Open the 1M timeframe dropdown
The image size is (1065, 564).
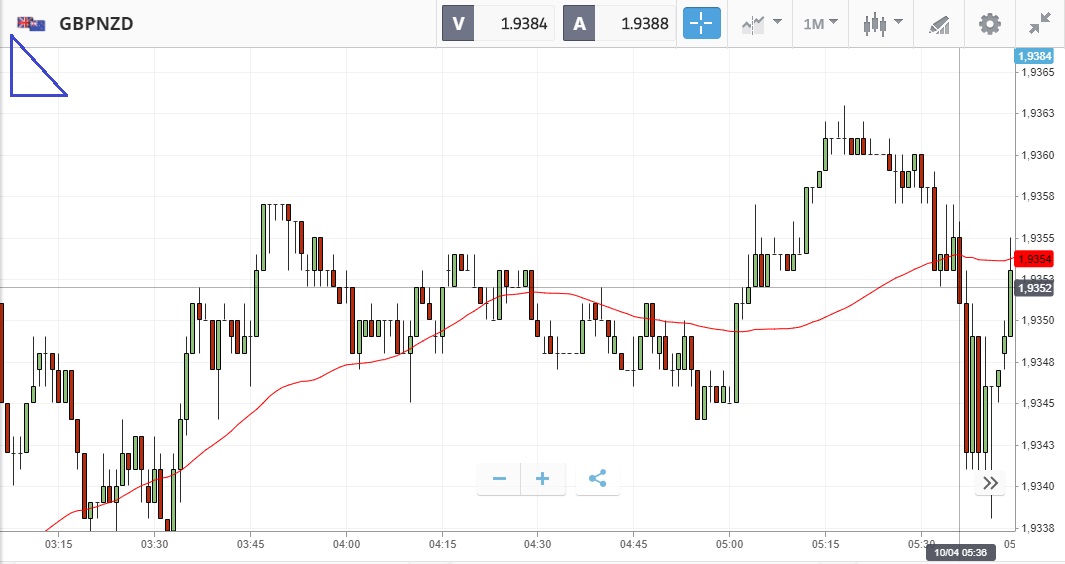[820, 24]
